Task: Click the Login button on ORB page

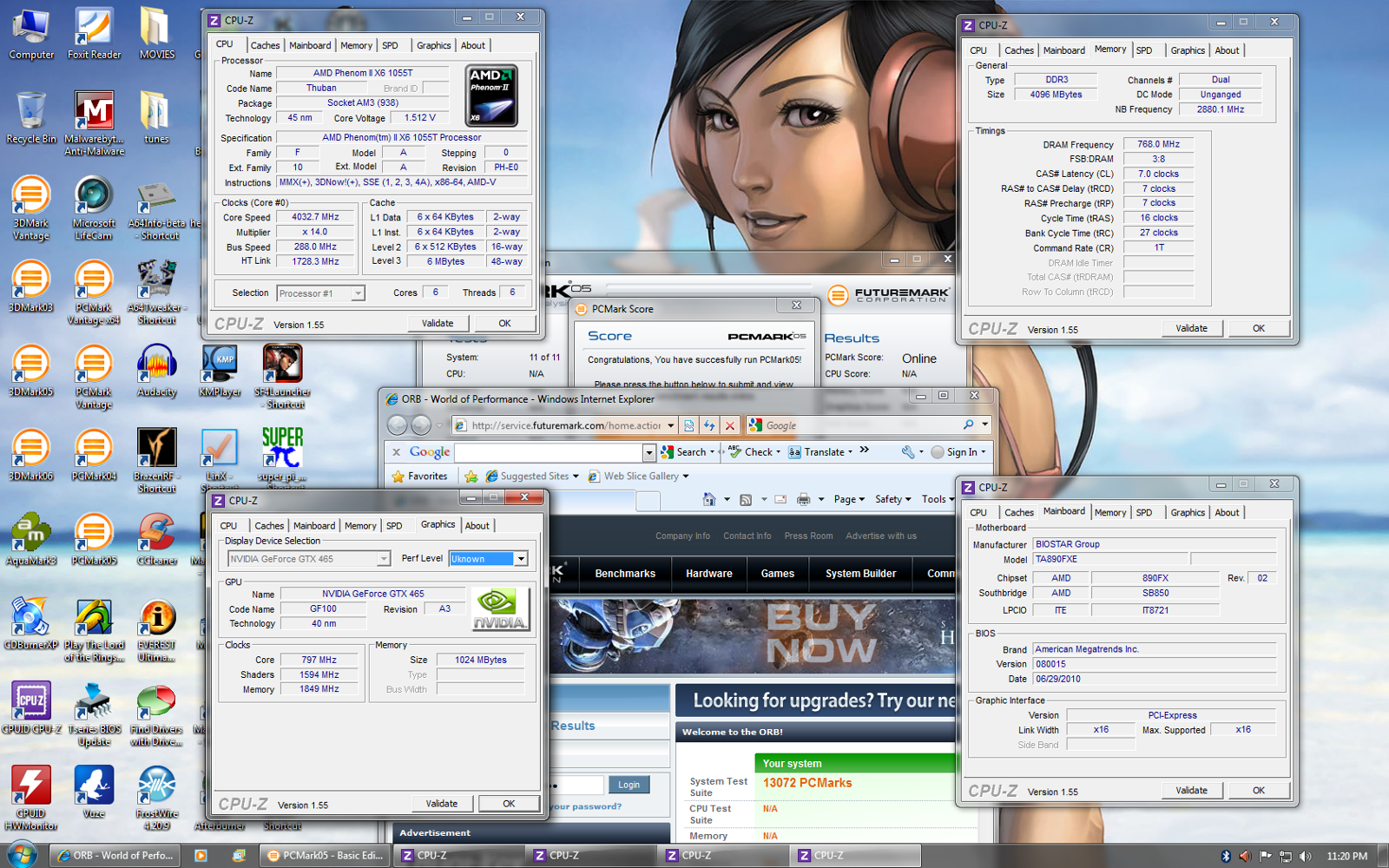Action: click(629, 785)
